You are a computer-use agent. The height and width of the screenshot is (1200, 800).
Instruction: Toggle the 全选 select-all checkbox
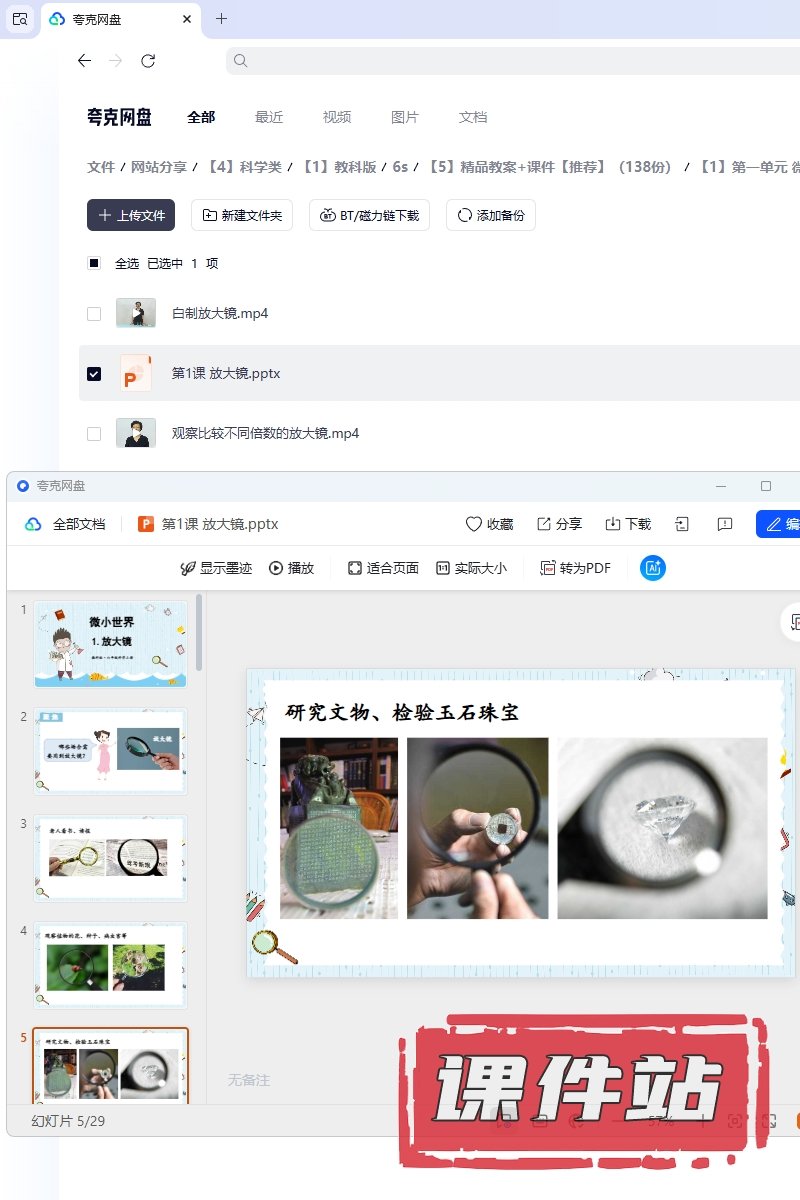(94, 264)
